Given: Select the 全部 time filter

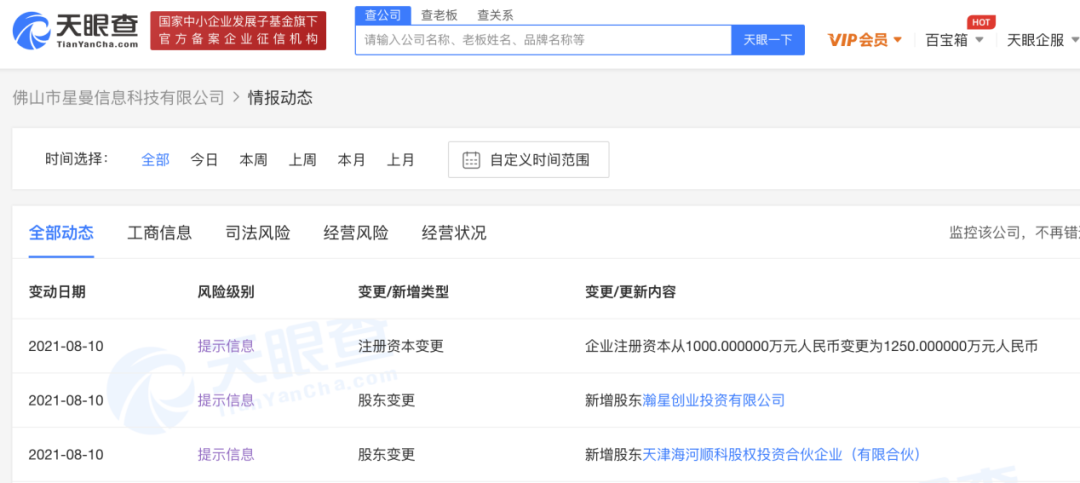Looking at the screenshot, I should pyautogui.click(x=155, y=160).
